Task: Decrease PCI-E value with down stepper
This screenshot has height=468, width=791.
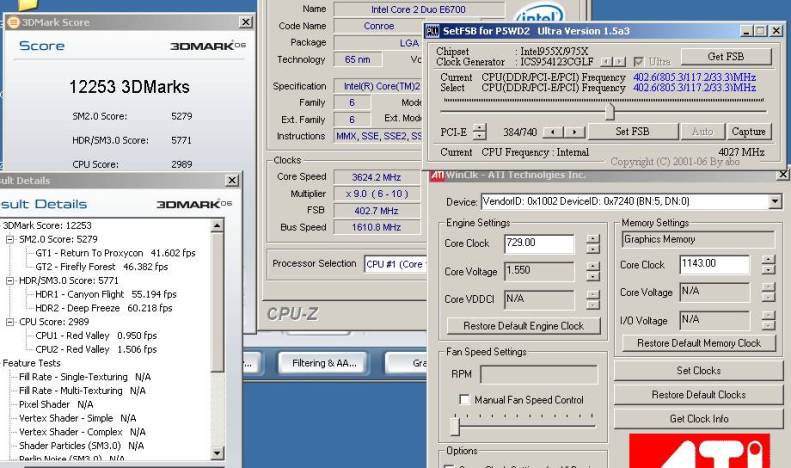Action: click(x=480, y=135)
